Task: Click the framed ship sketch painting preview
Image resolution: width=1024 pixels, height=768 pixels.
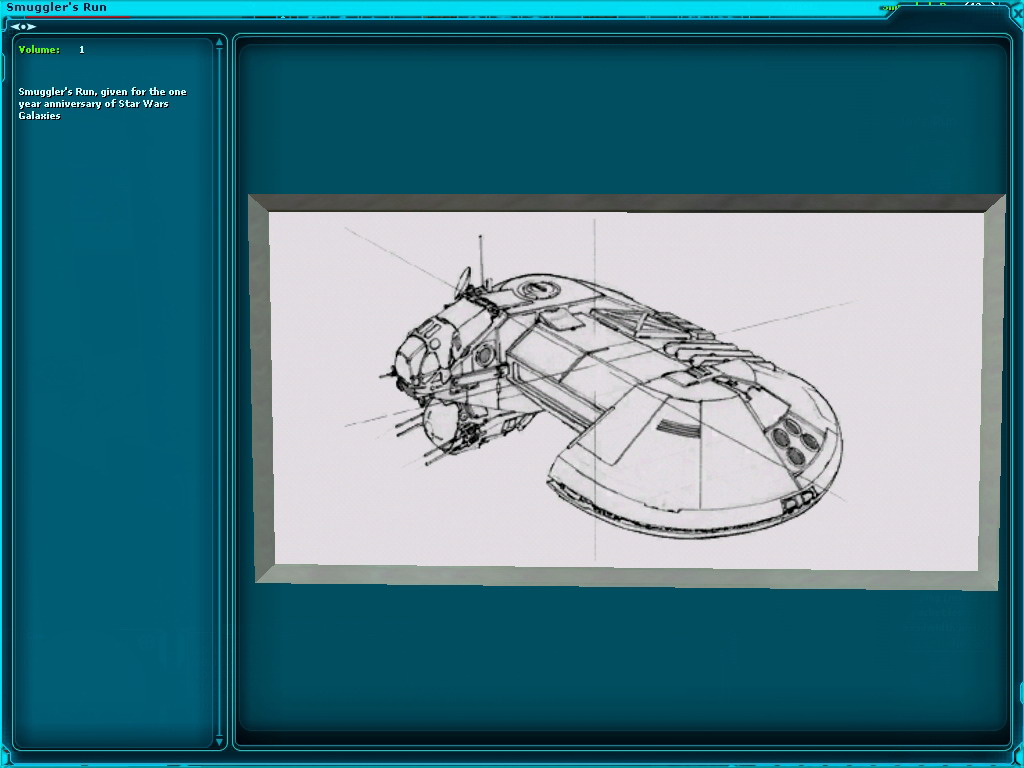Action: point(626,392)
